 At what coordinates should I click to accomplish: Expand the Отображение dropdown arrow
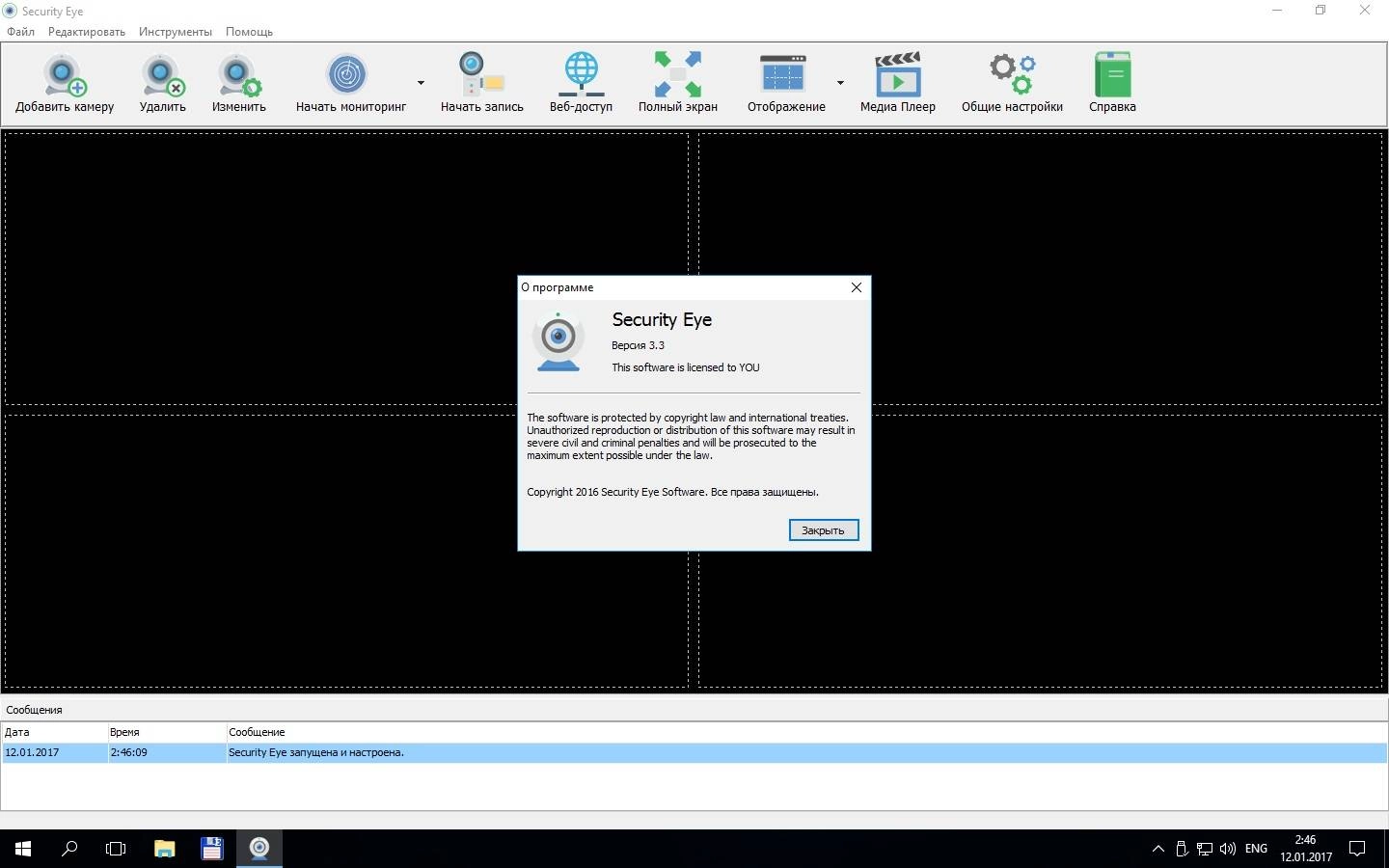click(840, 83)
